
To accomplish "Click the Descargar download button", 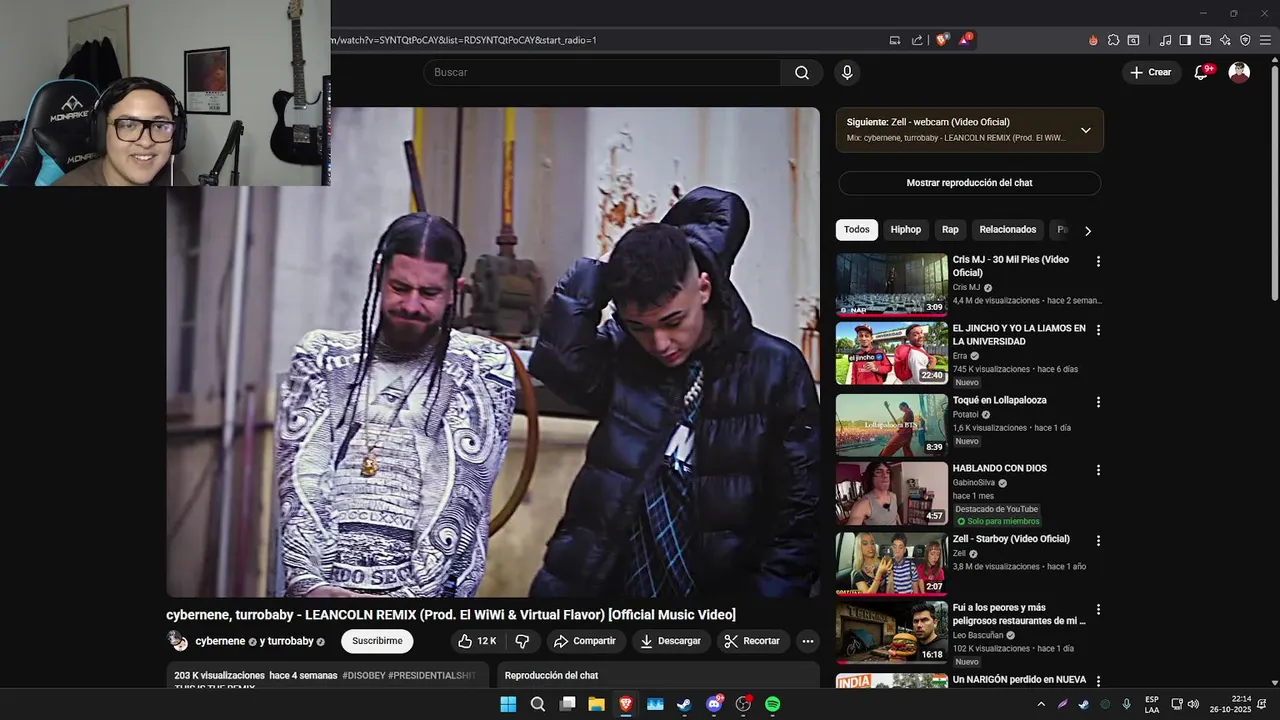I will tap(671, 641).
